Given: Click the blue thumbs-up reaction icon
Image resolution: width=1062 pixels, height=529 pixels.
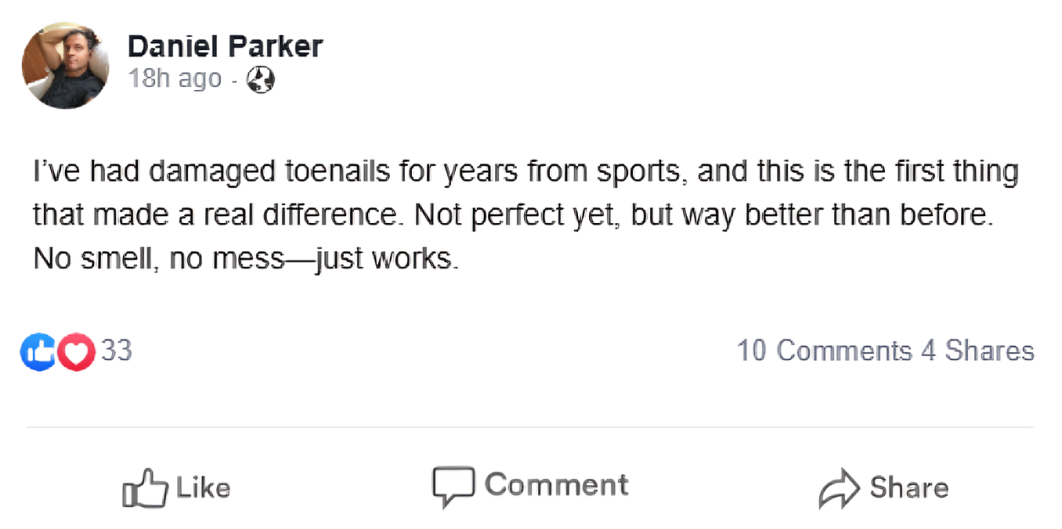Looking at the screenshot, I should 39,351.
